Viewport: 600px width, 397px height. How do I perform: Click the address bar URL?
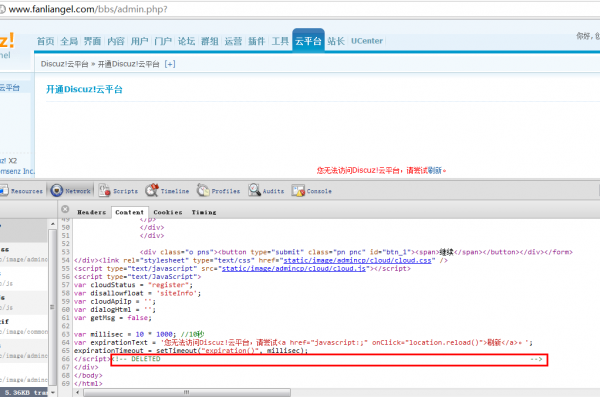pos(88,9)
